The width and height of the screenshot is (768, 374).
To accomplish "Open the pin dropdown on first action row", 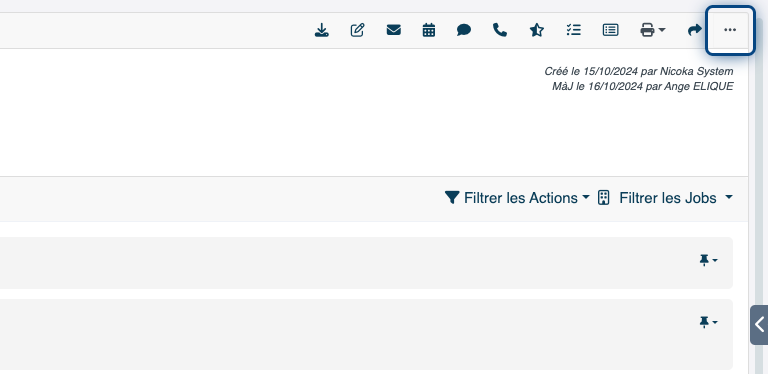I will pos(708,260).
